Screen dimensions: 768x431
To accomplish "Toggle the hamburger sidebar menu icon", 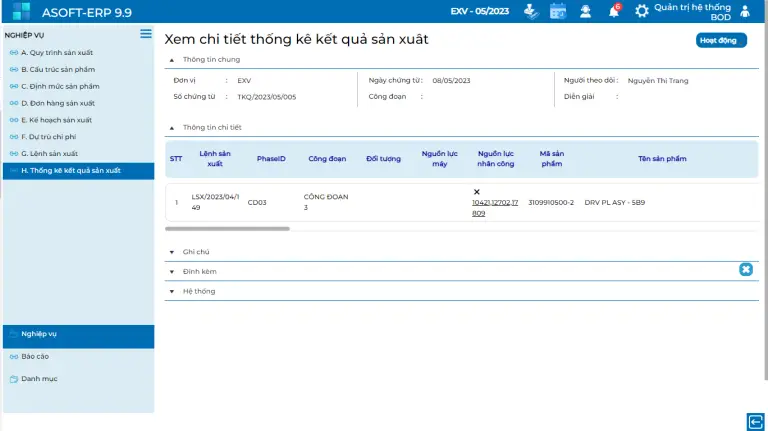I will click(x=146, y=34).
